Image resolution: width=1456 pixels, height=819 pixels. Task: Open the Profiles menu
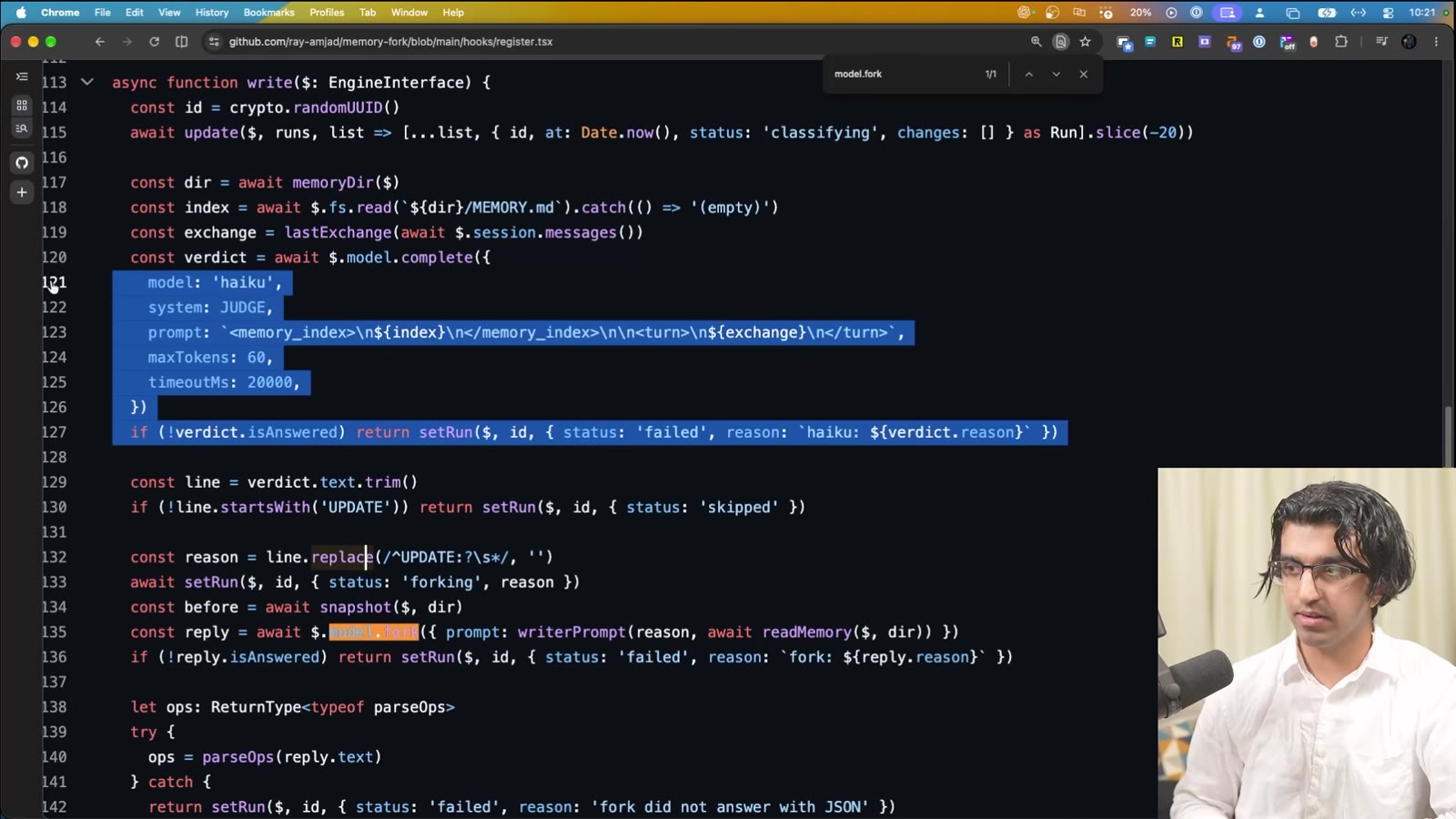[x=327, y=13]
